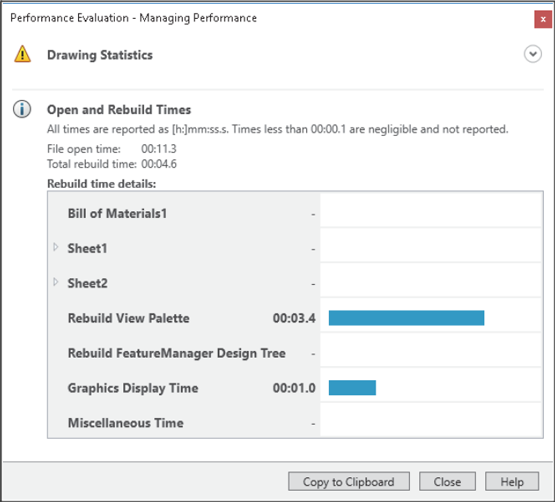Click the blue information icon
Image resolution: width=555 pixels, height=502 pixels.
coord(22,109)
